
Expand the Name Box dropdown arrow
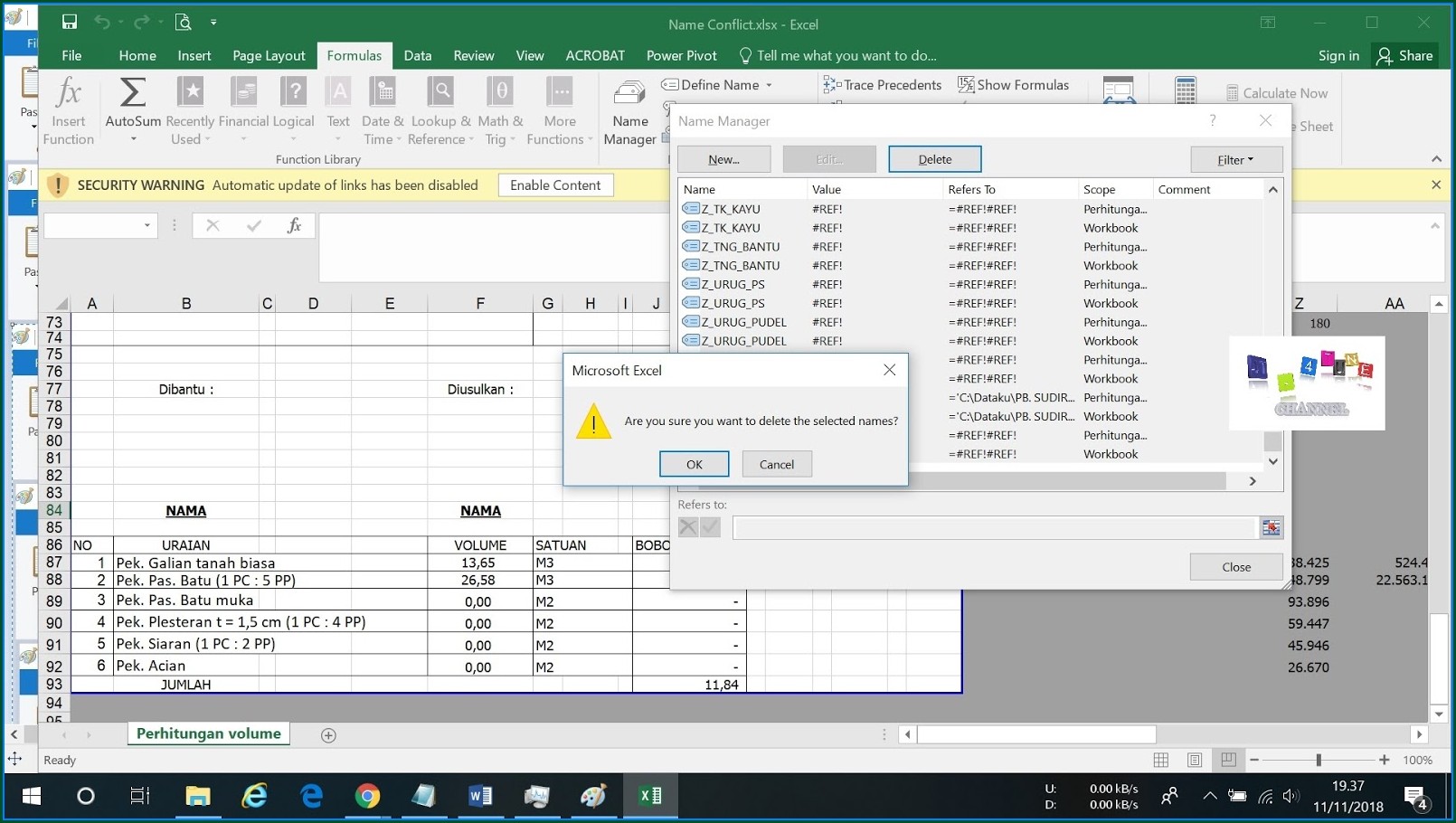147,226
